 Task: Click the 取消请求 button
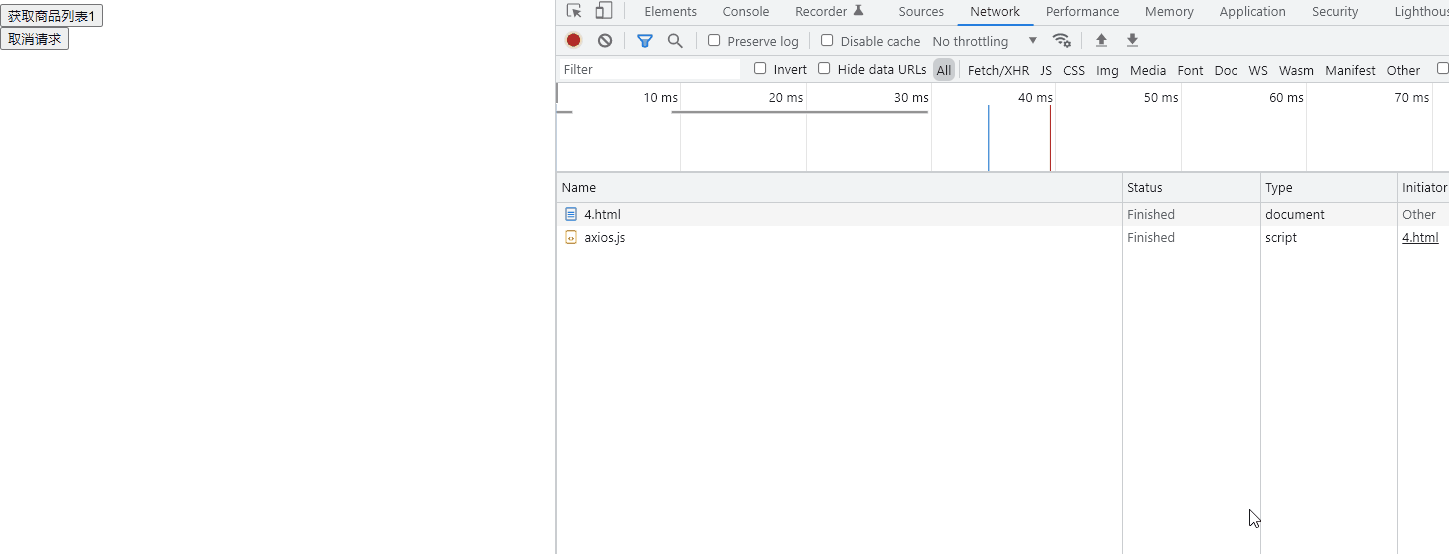(34, 39)
